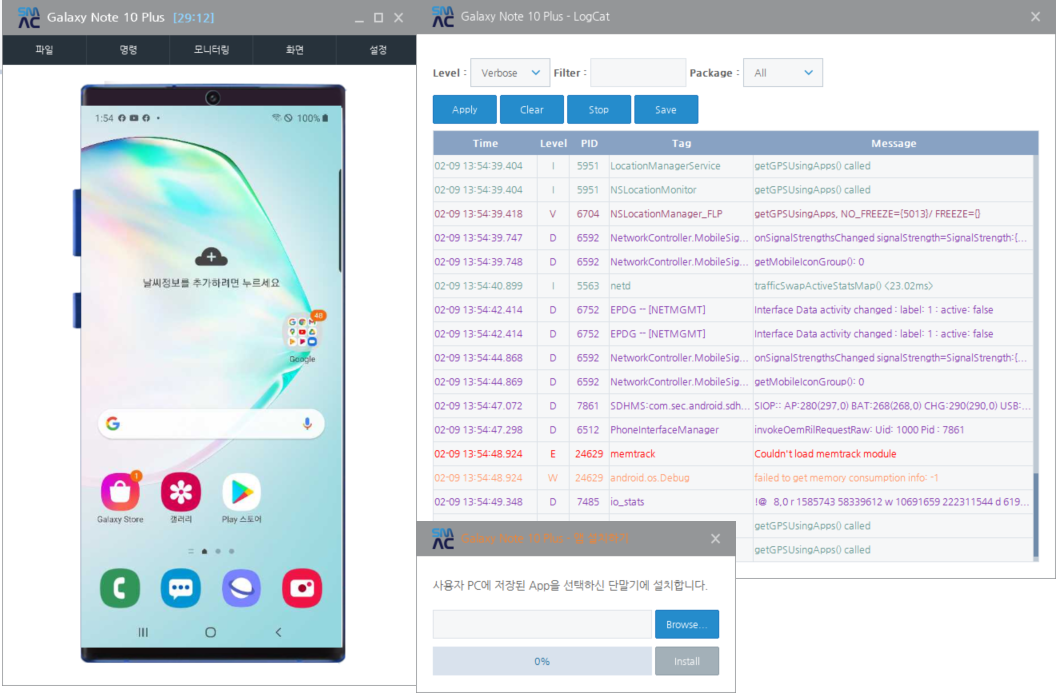1056x693 pixels.
Task: Open the 파일 menu
Action: [44, 50]
